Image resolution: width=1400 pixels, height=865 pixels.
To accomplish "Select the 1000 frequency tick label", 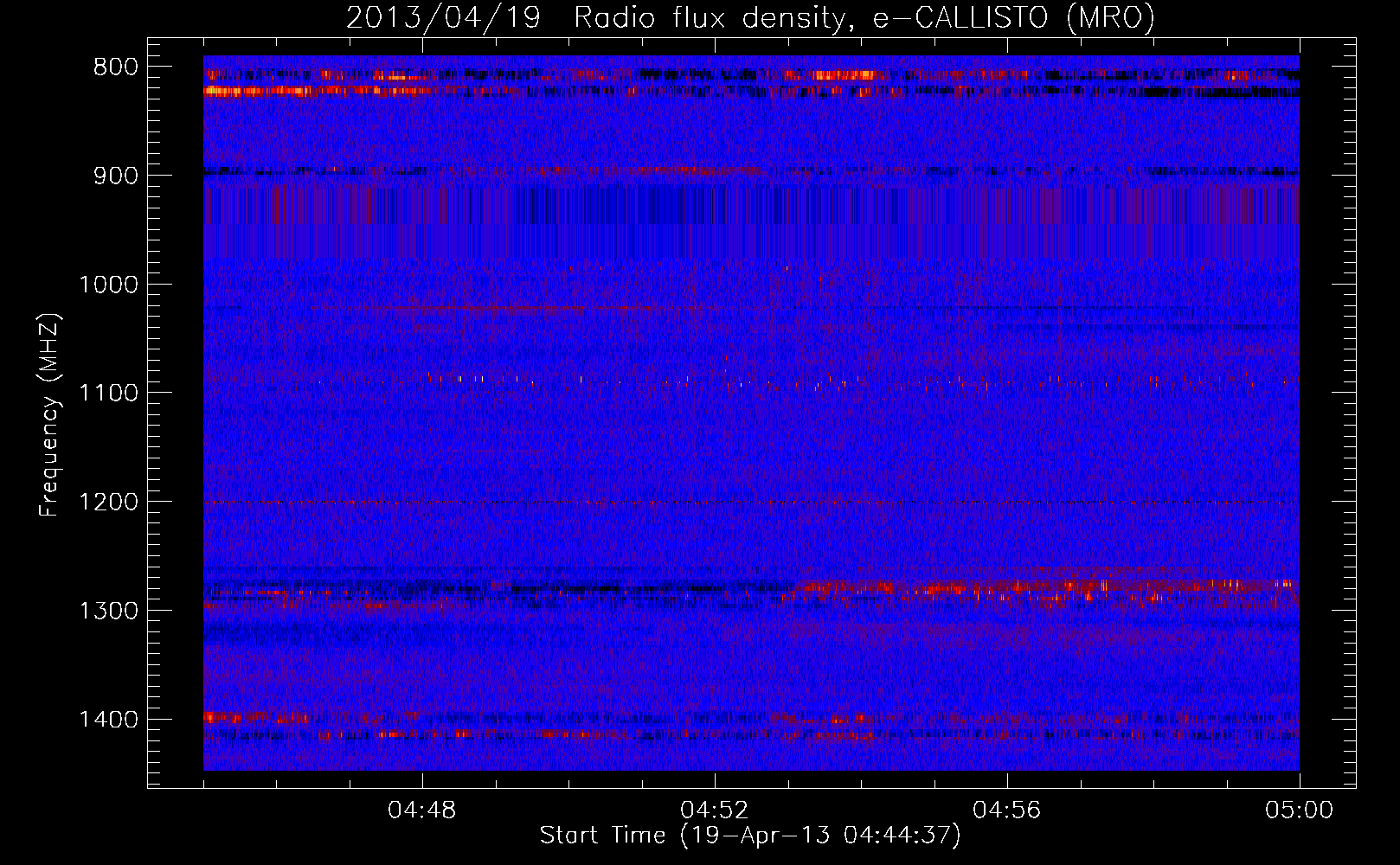I will click(x=109, y=285).
